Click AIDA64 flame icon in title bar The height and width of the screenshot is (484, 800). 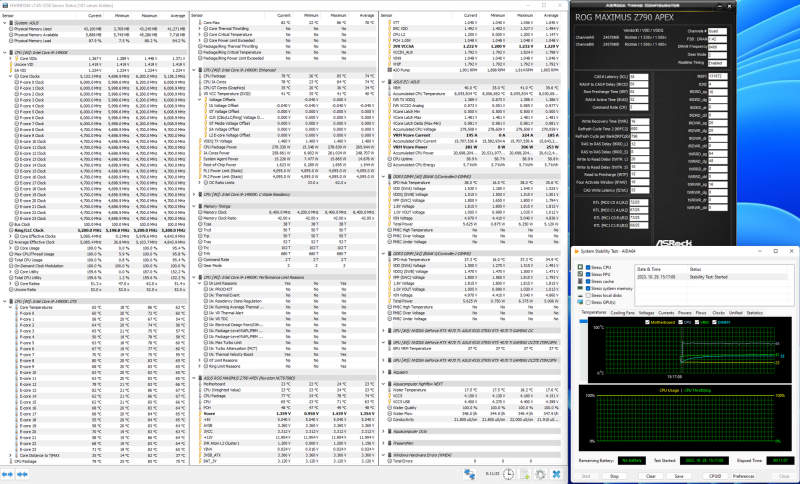pyautogui.click(x=576, y=251)
